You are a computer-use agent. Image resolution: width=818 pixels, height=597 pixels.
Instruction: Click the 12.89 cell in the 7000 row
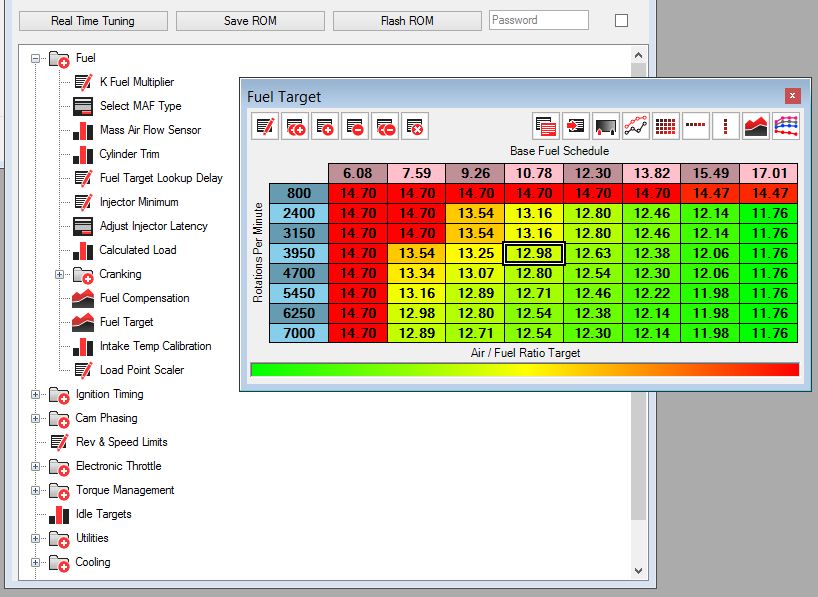pyautogui.click(x=416, y=333)
